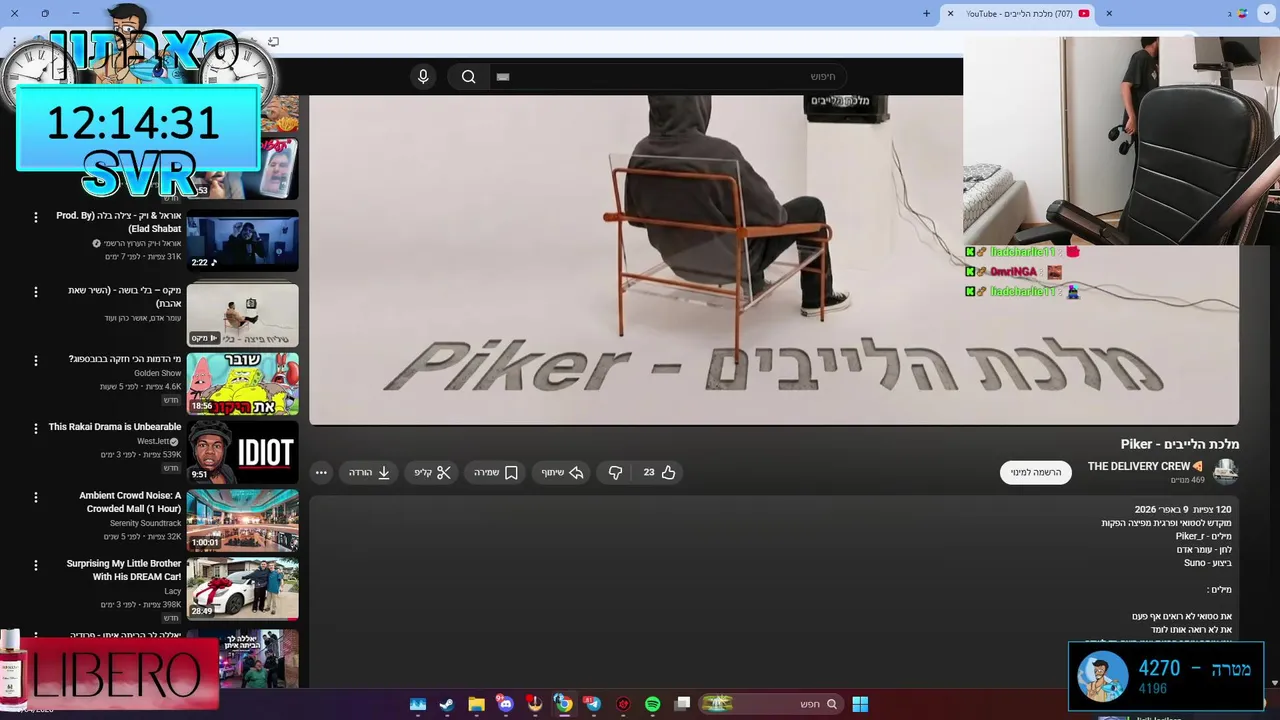
Task: Download the video with הורדה button
Action: 369,472
